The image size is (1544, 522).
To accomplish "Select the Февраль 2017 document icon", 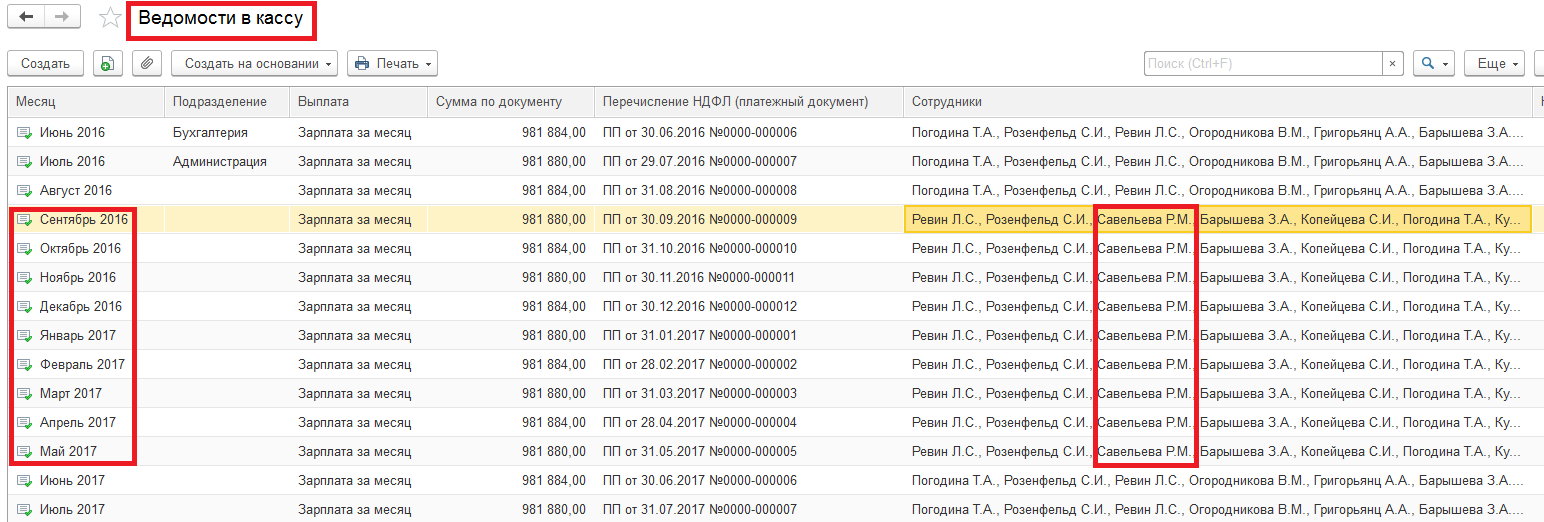I will (x=24, y=364).
